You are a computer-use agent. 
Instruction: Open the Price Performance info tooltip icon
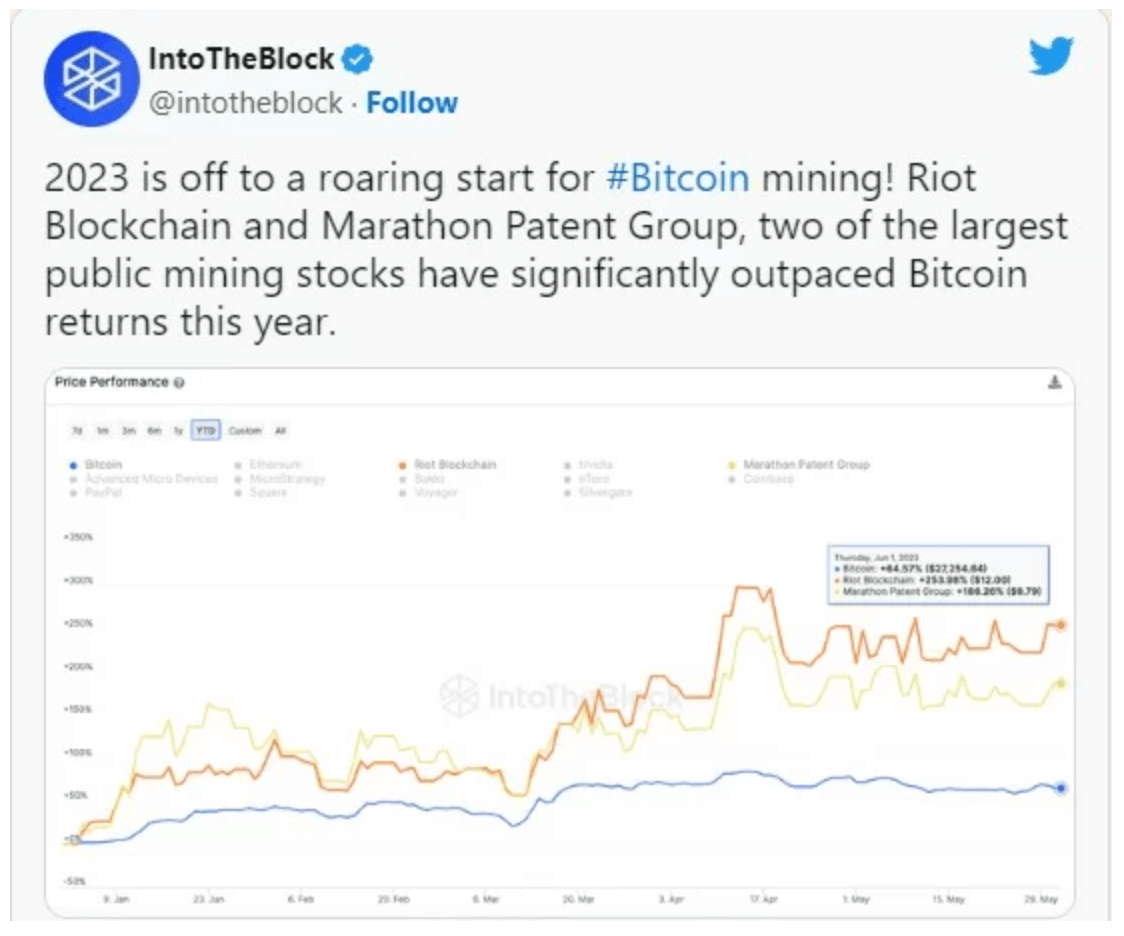[x=179, y=383]
